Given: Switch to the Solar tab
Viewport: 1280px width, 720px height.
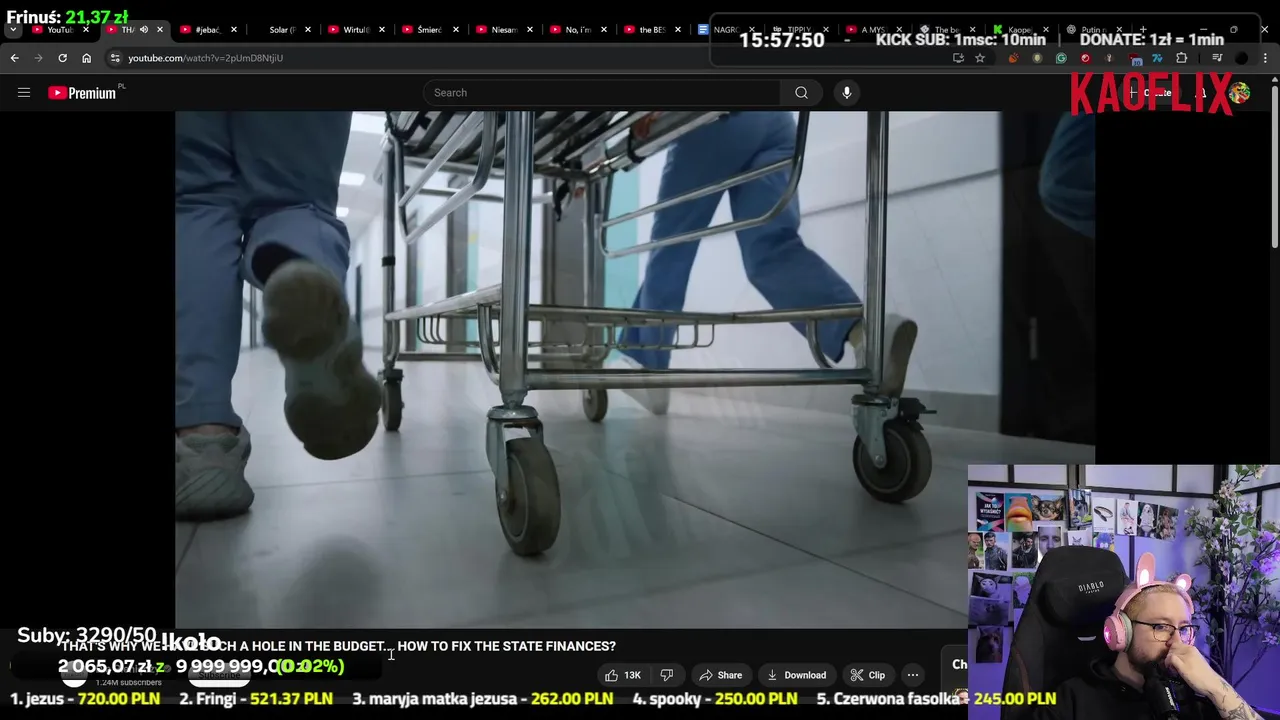Looking at the screenshot, I should [280, 30].
